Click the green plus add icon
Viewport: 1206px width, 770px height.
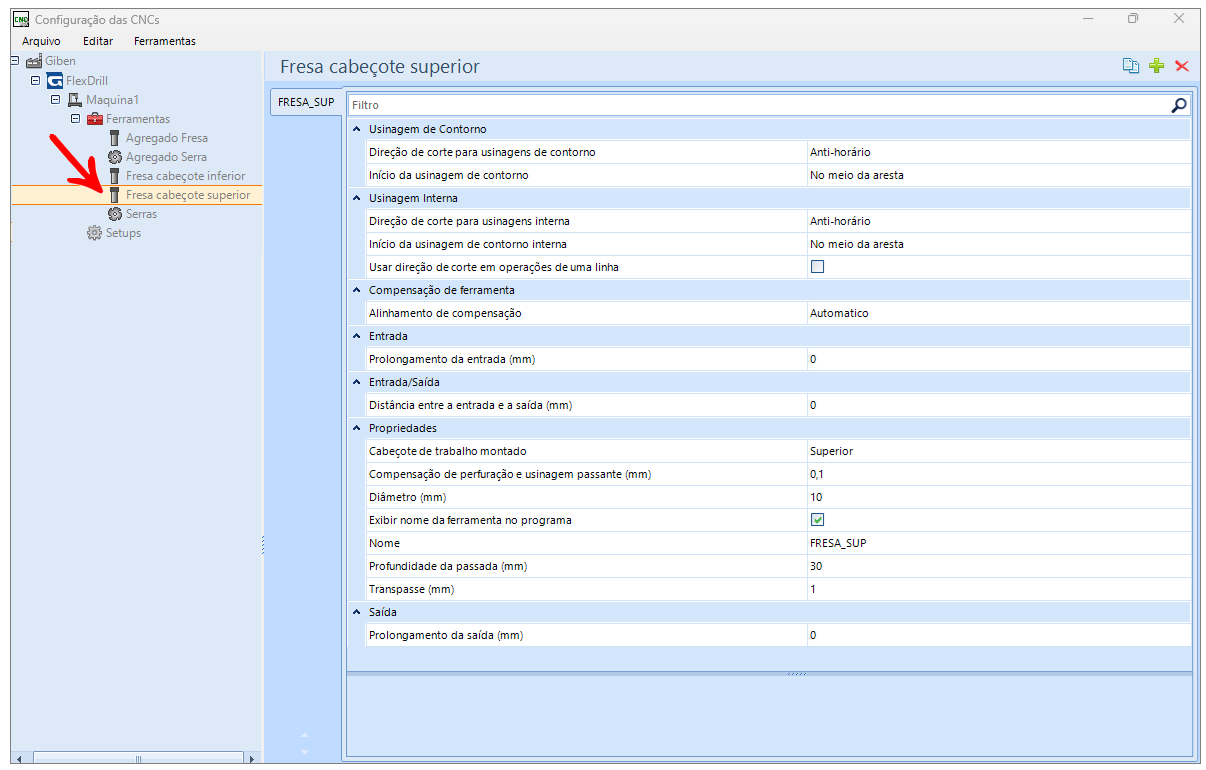click(x=1156, y=66)
